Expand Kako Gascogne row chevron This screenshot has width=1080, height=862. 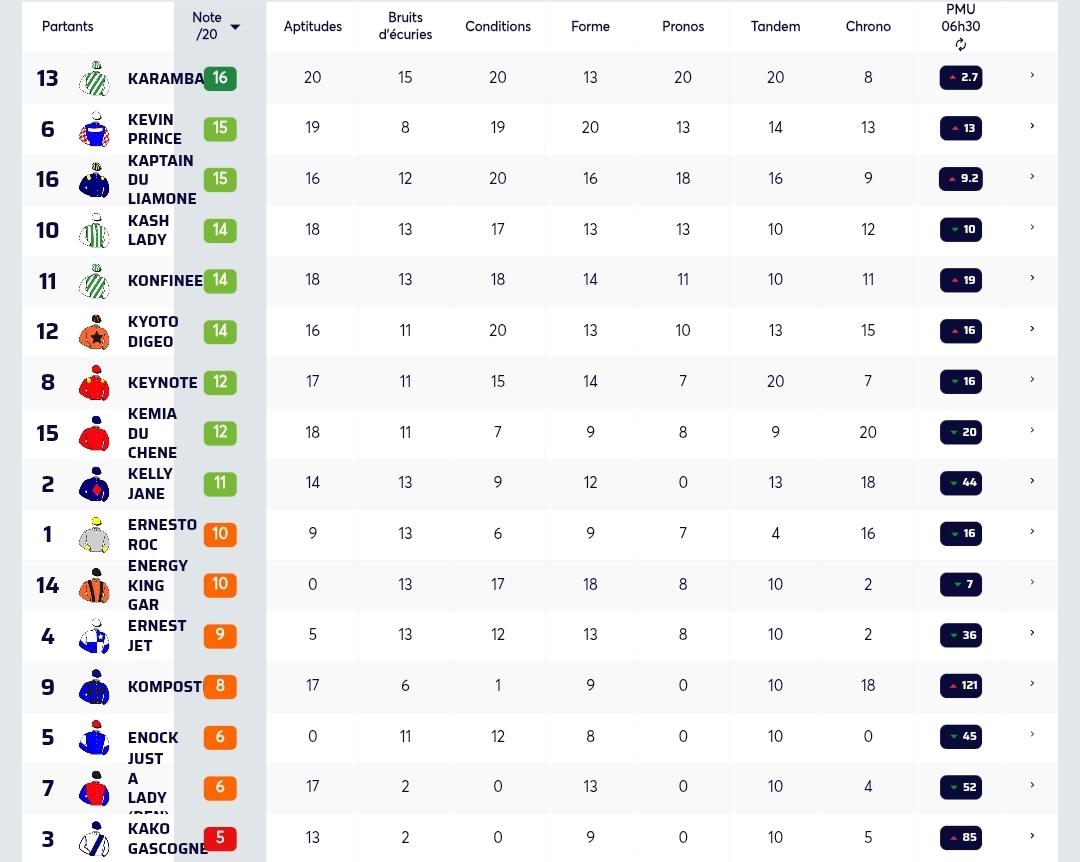(1032, 835)
